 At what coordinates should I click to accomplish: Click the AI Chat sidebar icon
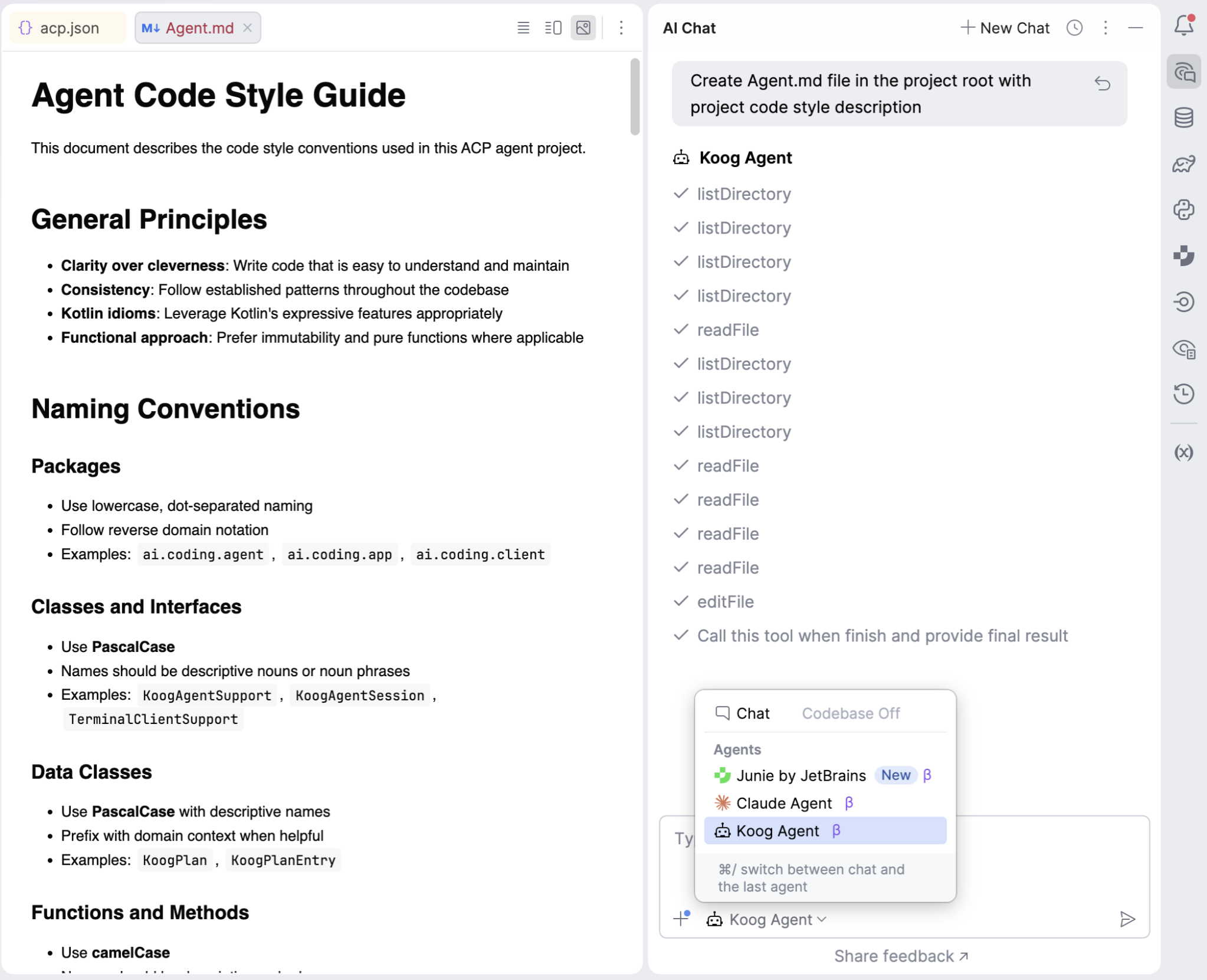tap(1183, 72)
